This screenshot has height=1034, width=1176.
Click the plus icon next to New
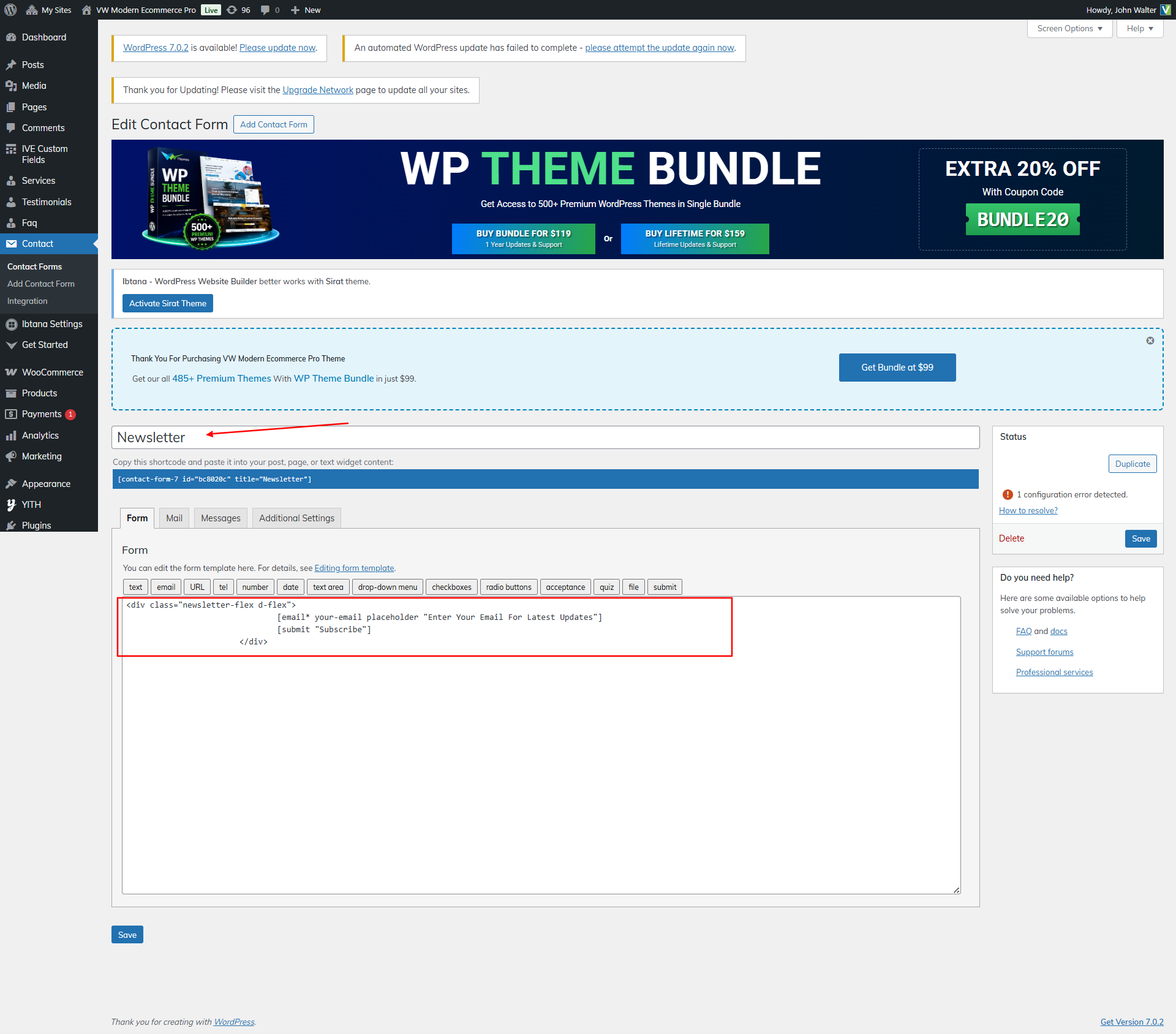(x=295, y=10)
